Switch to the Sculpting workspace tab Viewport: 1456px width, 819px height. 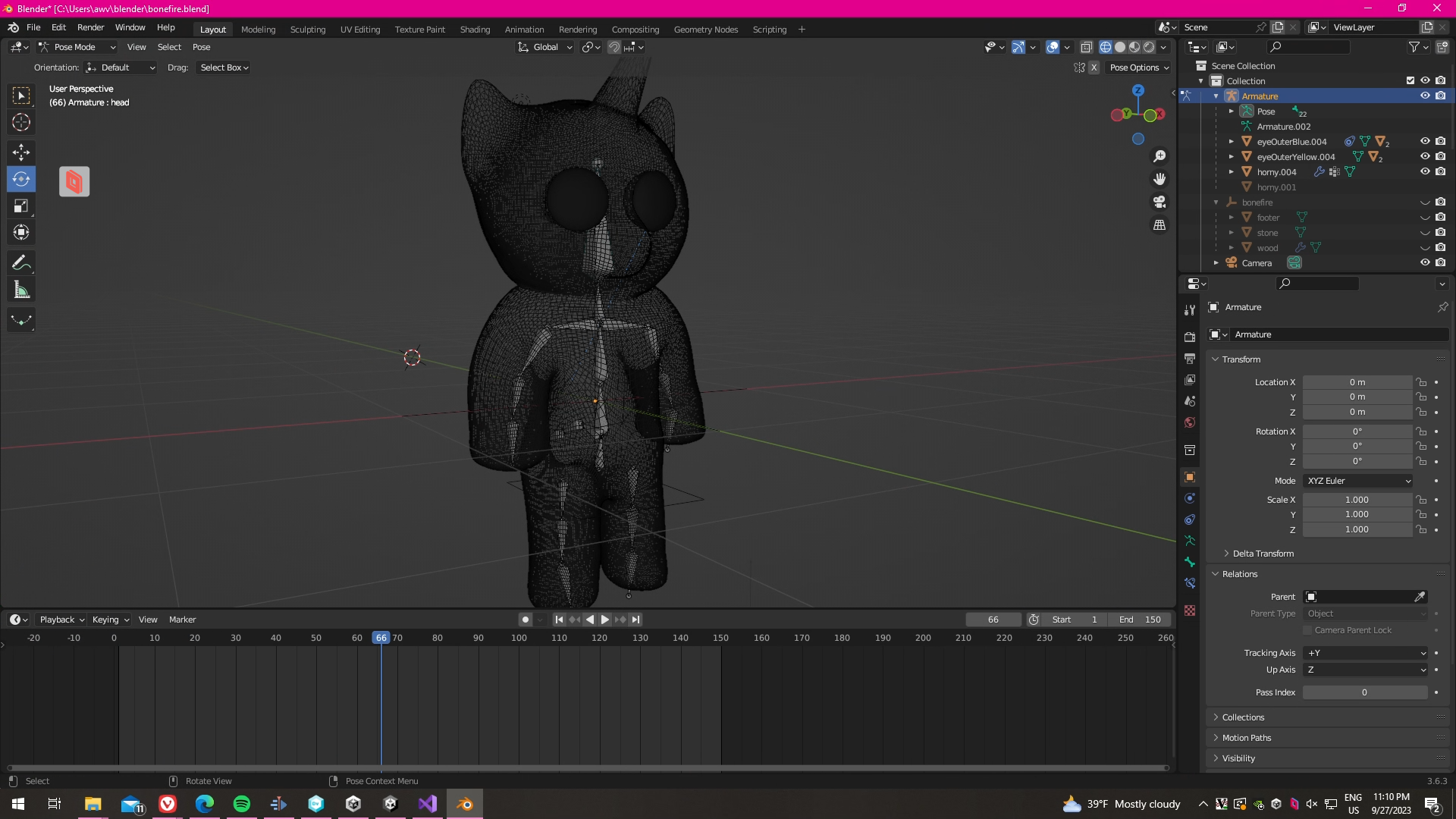click(307, 30)
